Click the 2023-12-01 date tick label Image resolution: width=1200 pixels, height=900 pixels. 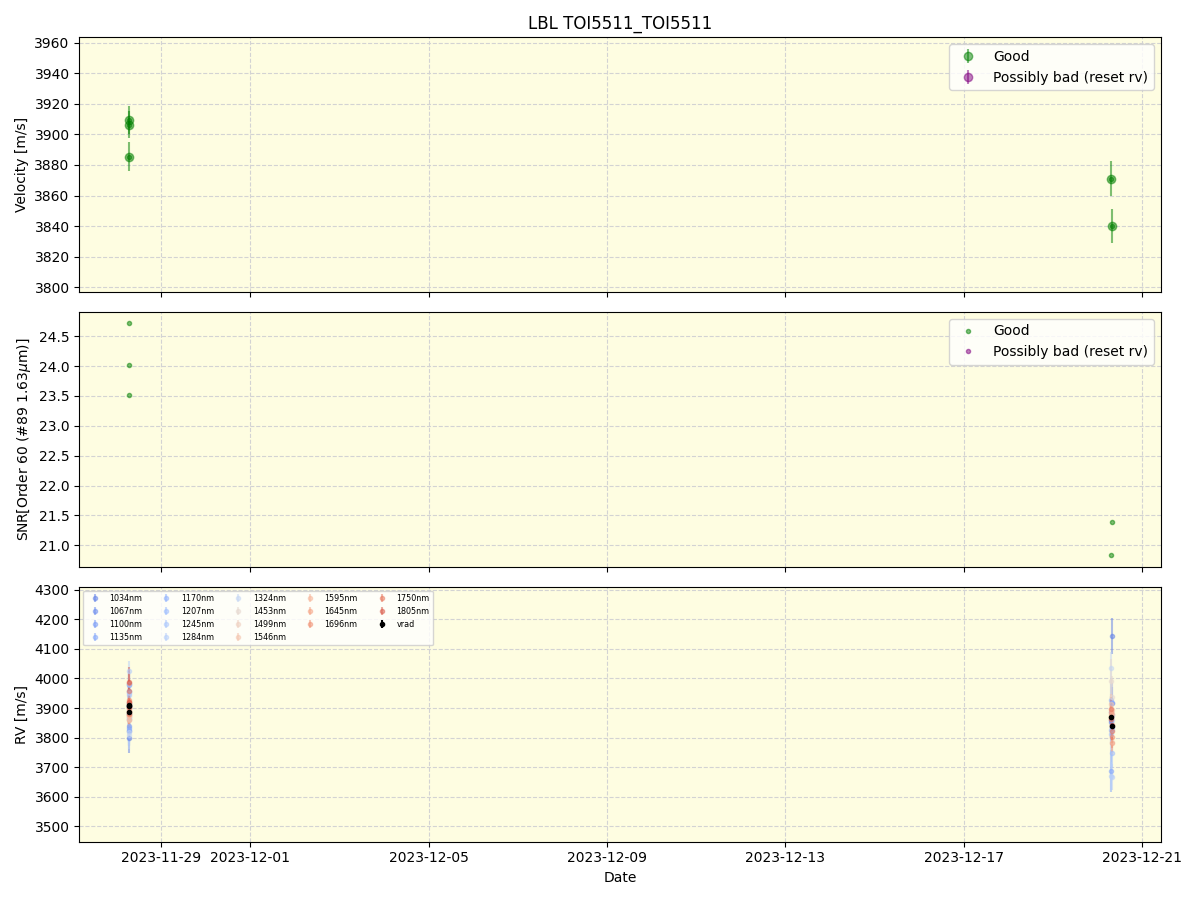pos(251,857)
